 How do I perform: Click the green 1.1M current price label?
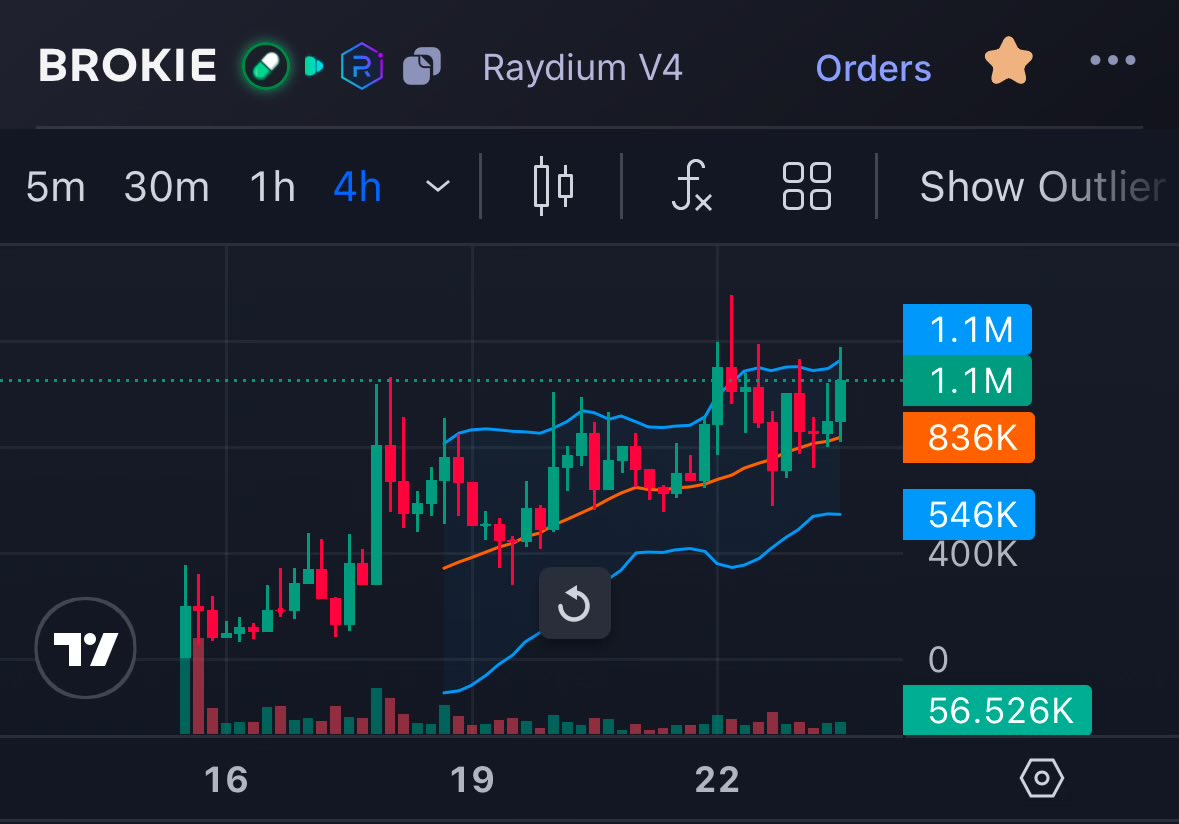[967, 380]
